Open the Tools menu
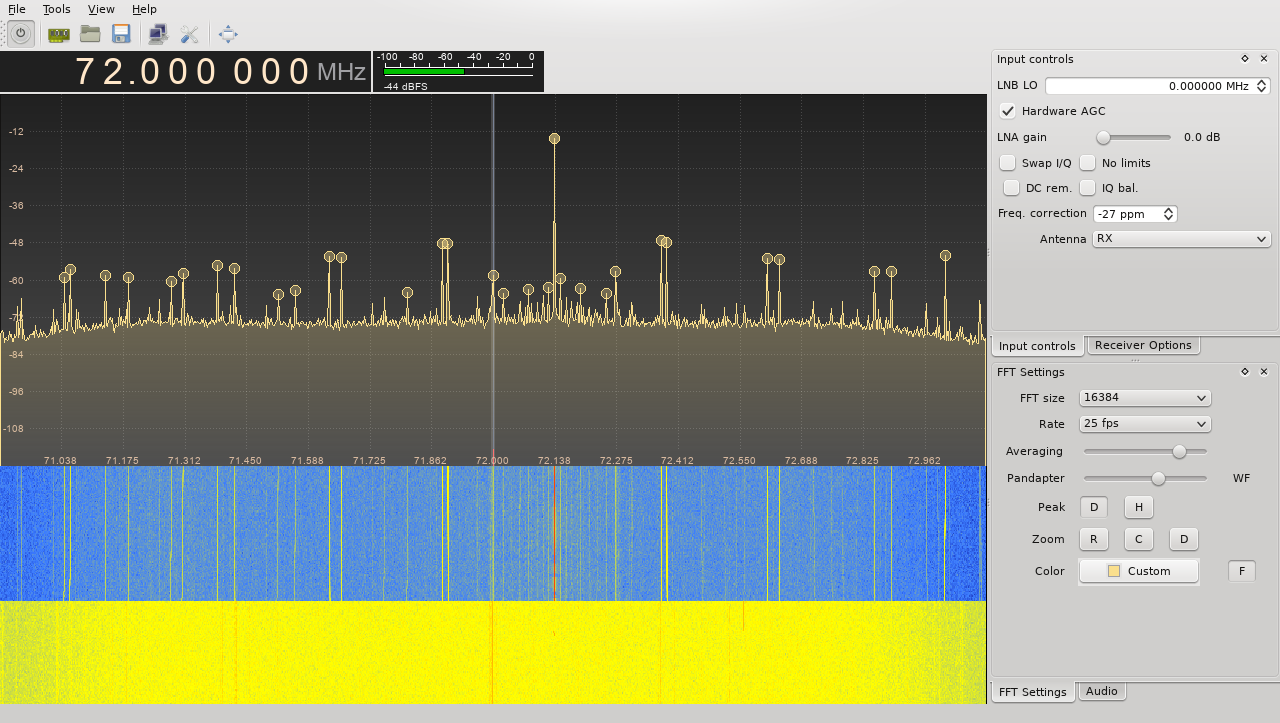 tap(56, 9)
